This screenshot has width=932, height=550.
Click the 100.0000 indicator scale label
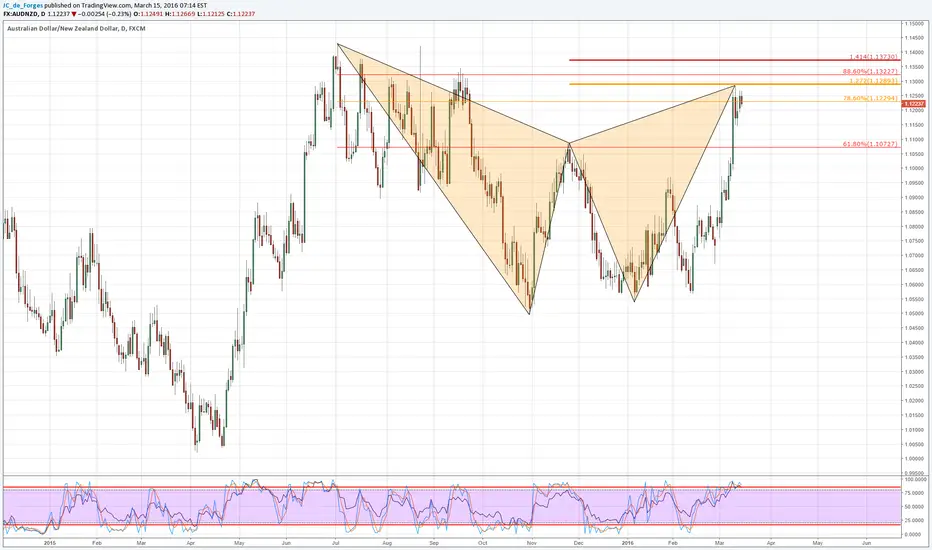915,479
